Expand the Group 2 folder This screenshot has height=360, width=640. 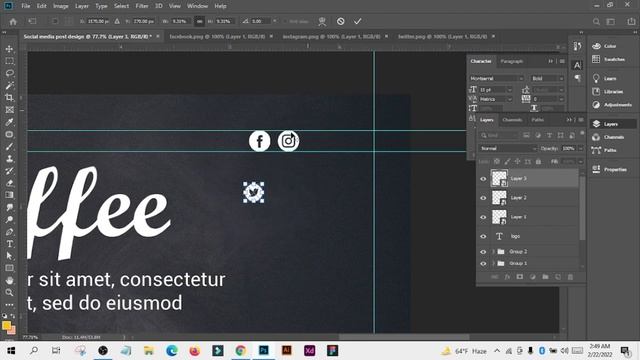point(493,252)
